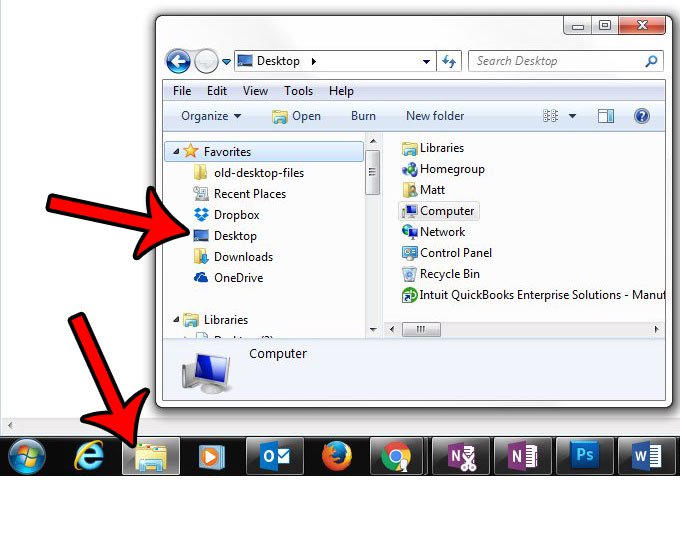Open Outlook from the taskbar
680x560 pixels.
tap(275, 456)
